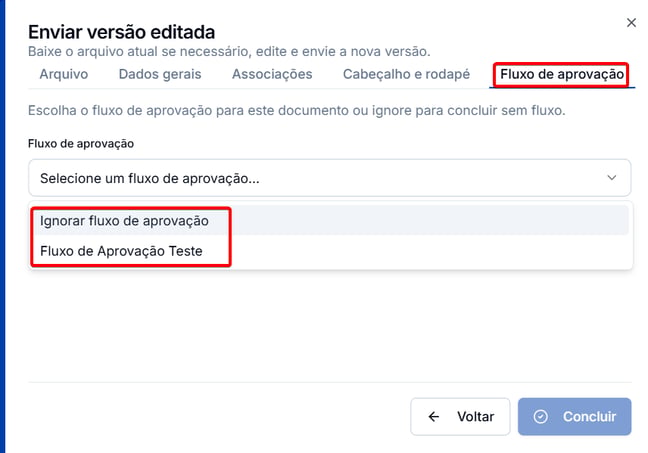Click the blue strip at the window's left edge
This screenshot has width=648, height=453.
[x=2, y=226]
